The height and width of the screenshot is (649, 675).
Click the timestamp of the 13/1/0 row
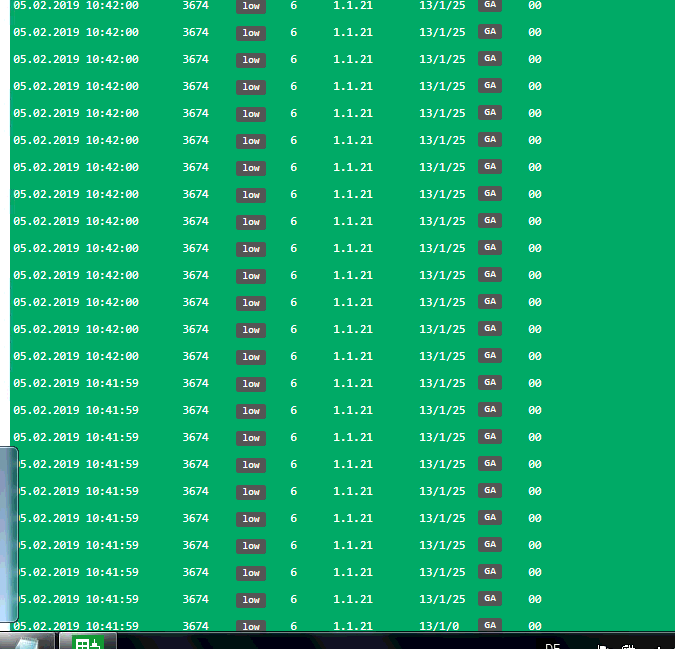80,626
